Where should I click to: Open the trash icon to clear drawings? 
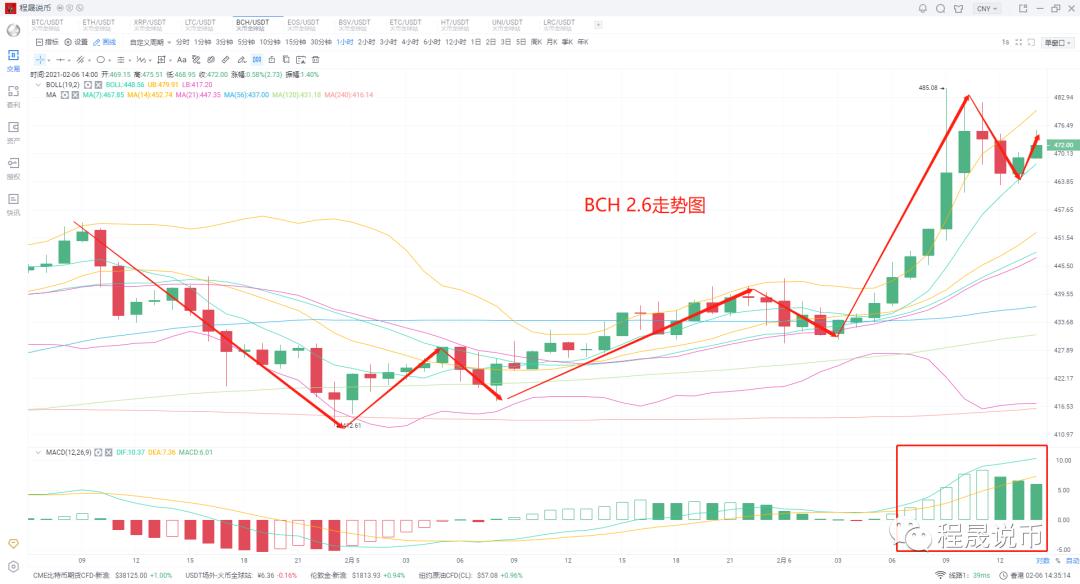click(x=315, y=59)
